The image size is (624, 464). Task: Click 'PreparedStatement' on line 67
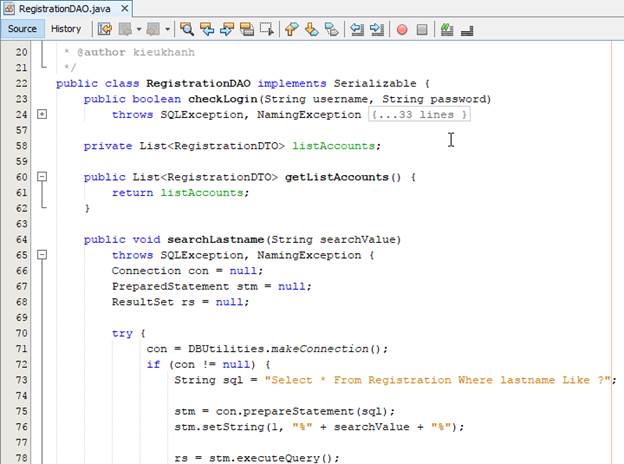pos(170,286)
